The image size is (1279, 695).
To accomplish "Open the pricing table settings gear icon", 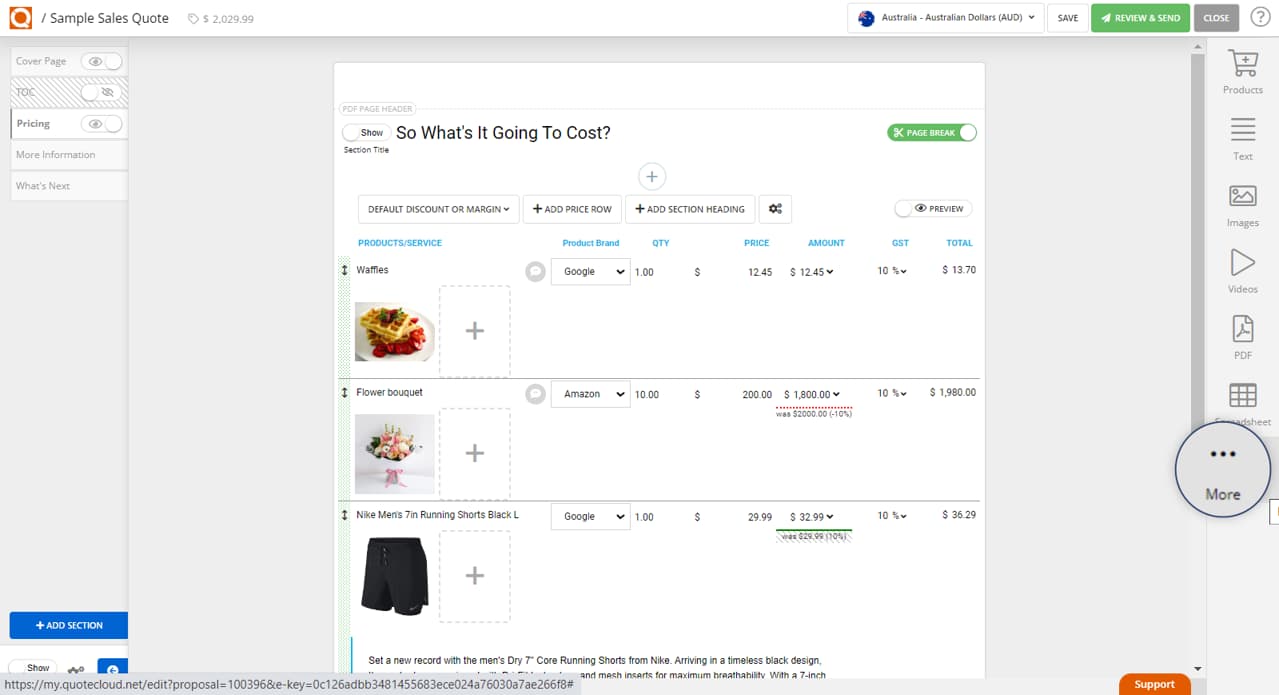I will [x=774, y=209].
